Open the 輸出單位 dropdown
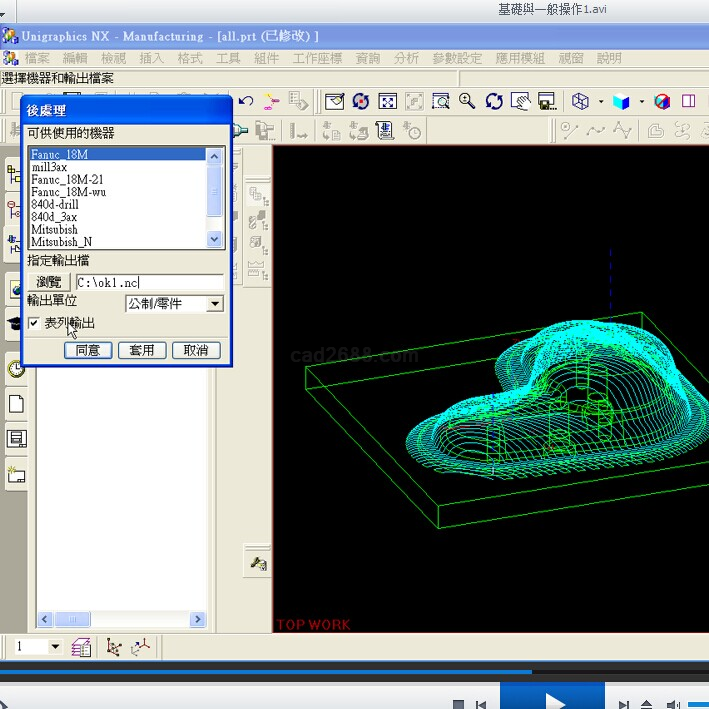This screenshot has width=709, height=709. pos(214,304)
